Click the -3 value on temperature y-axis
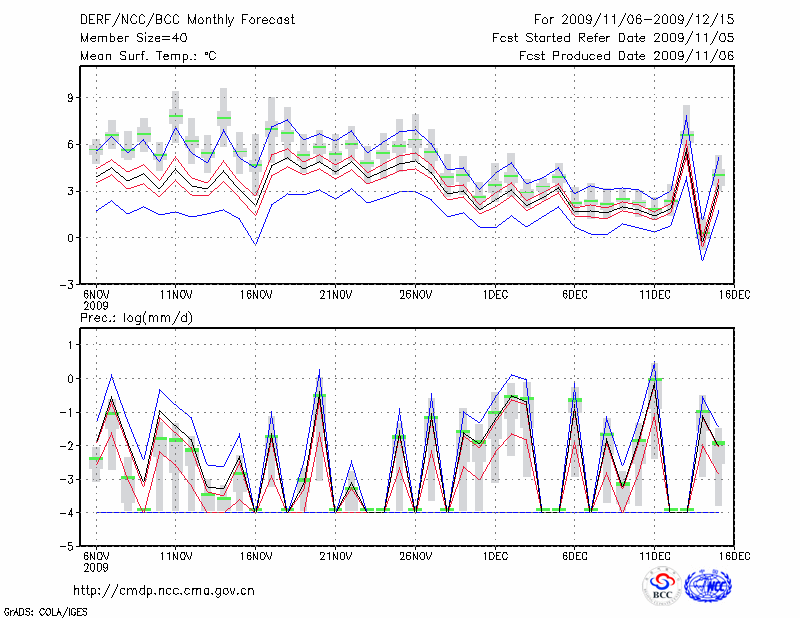800x618 pixels. click(x=69, y=284)
